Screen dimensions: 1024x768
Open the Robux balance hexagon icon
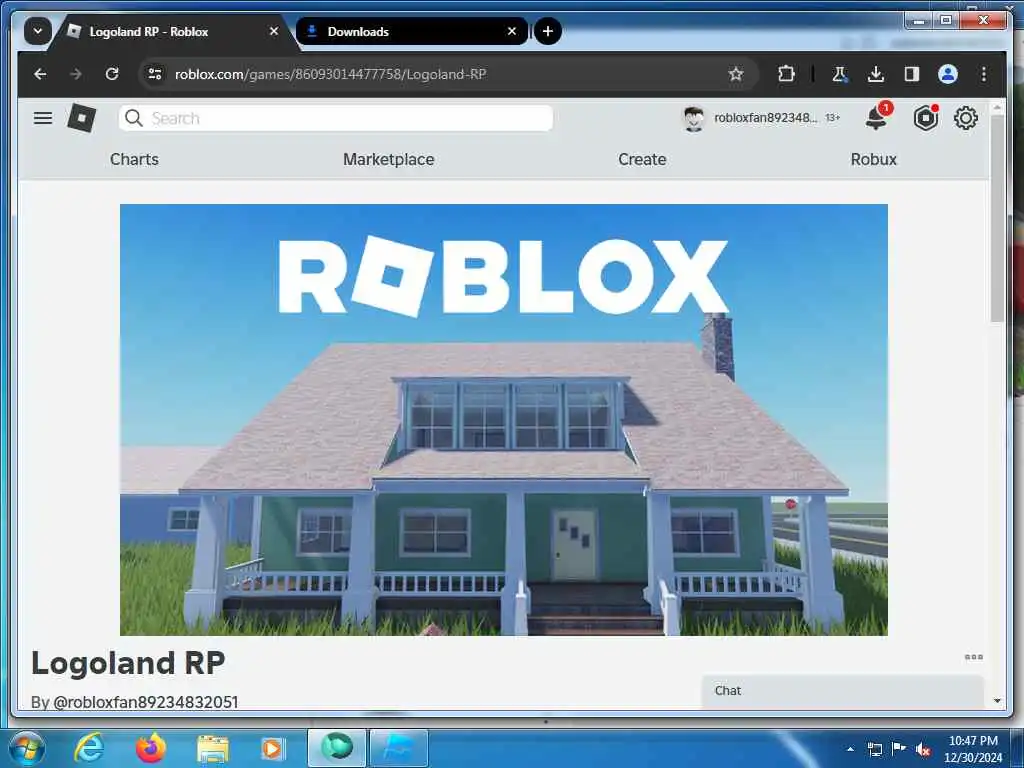click(x=926, y=118)
